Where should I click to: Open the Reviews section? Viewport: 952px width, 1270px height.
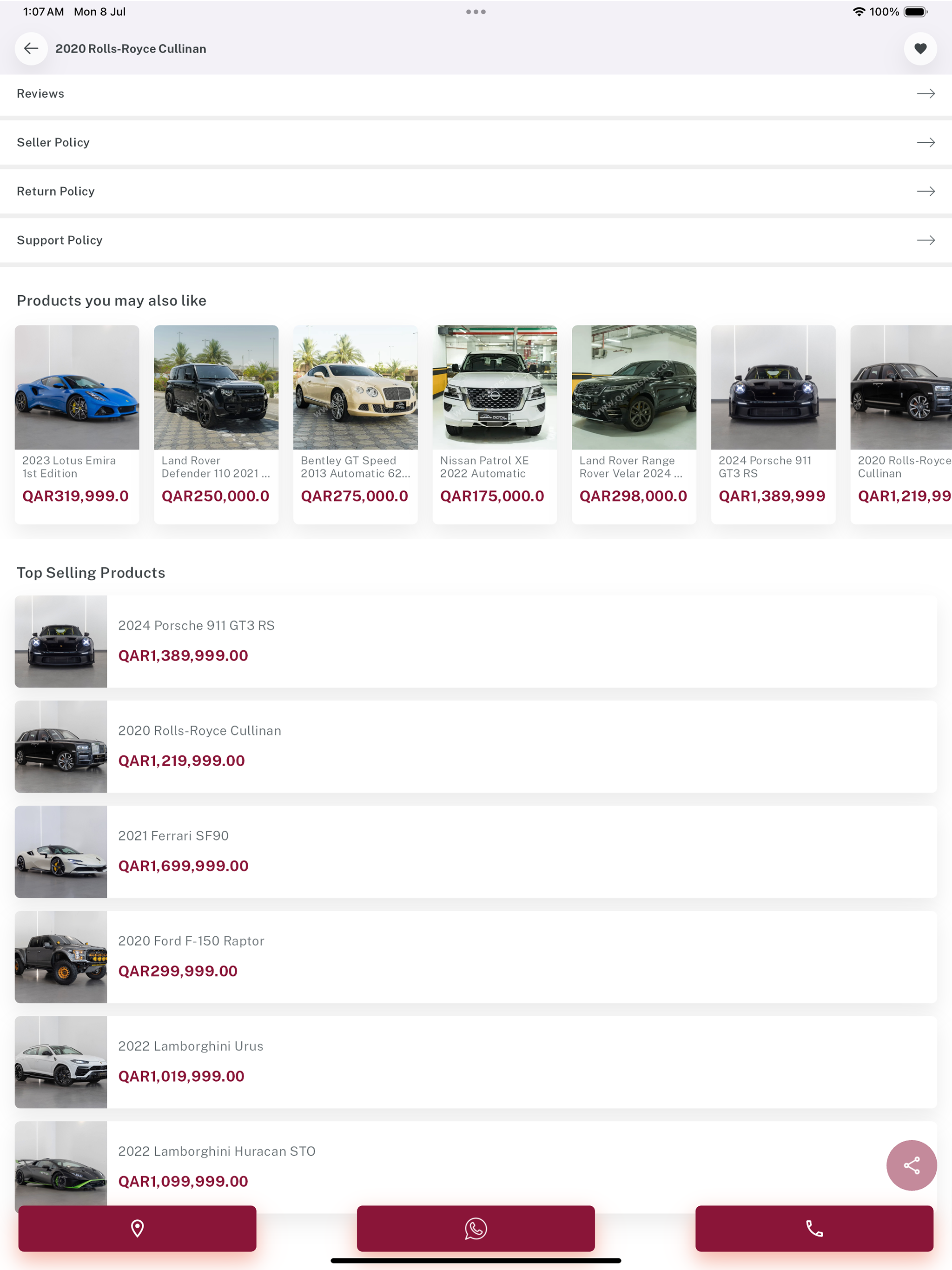click(476, 94)
